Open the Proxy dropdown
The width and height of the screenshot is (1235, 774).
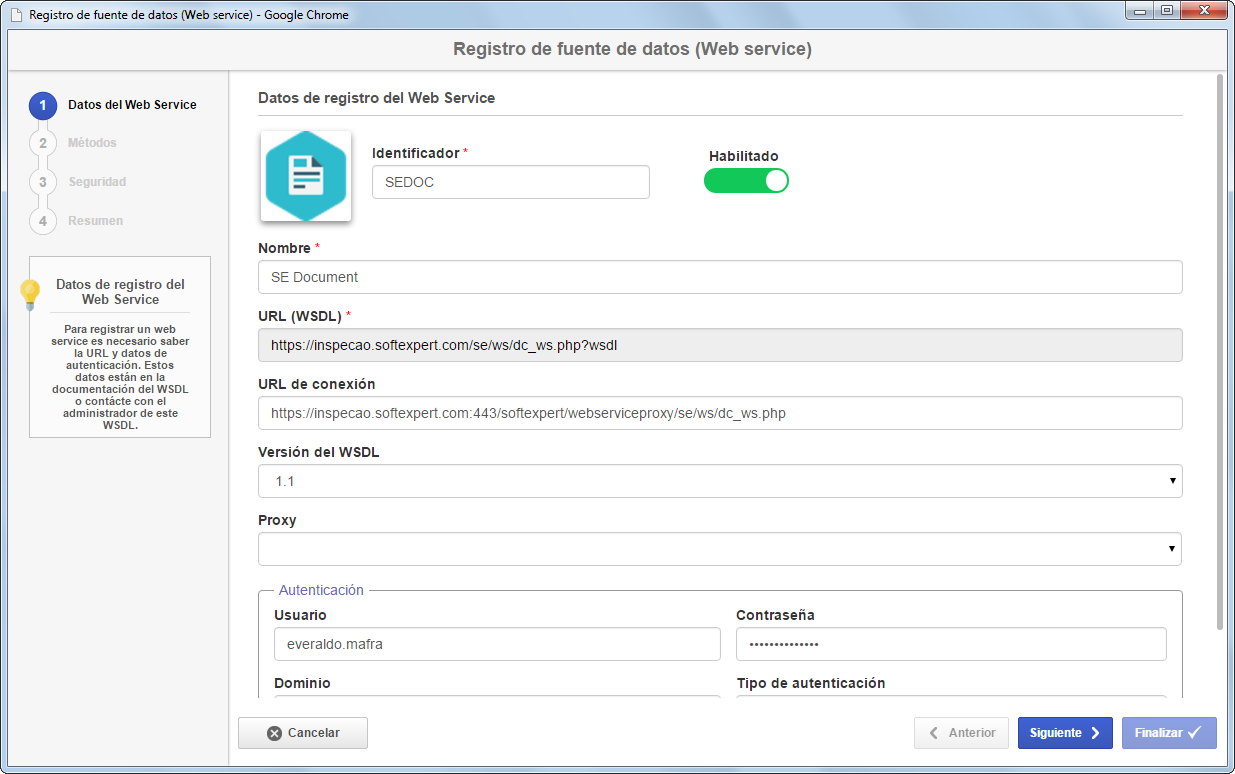(x=720, y=549)
